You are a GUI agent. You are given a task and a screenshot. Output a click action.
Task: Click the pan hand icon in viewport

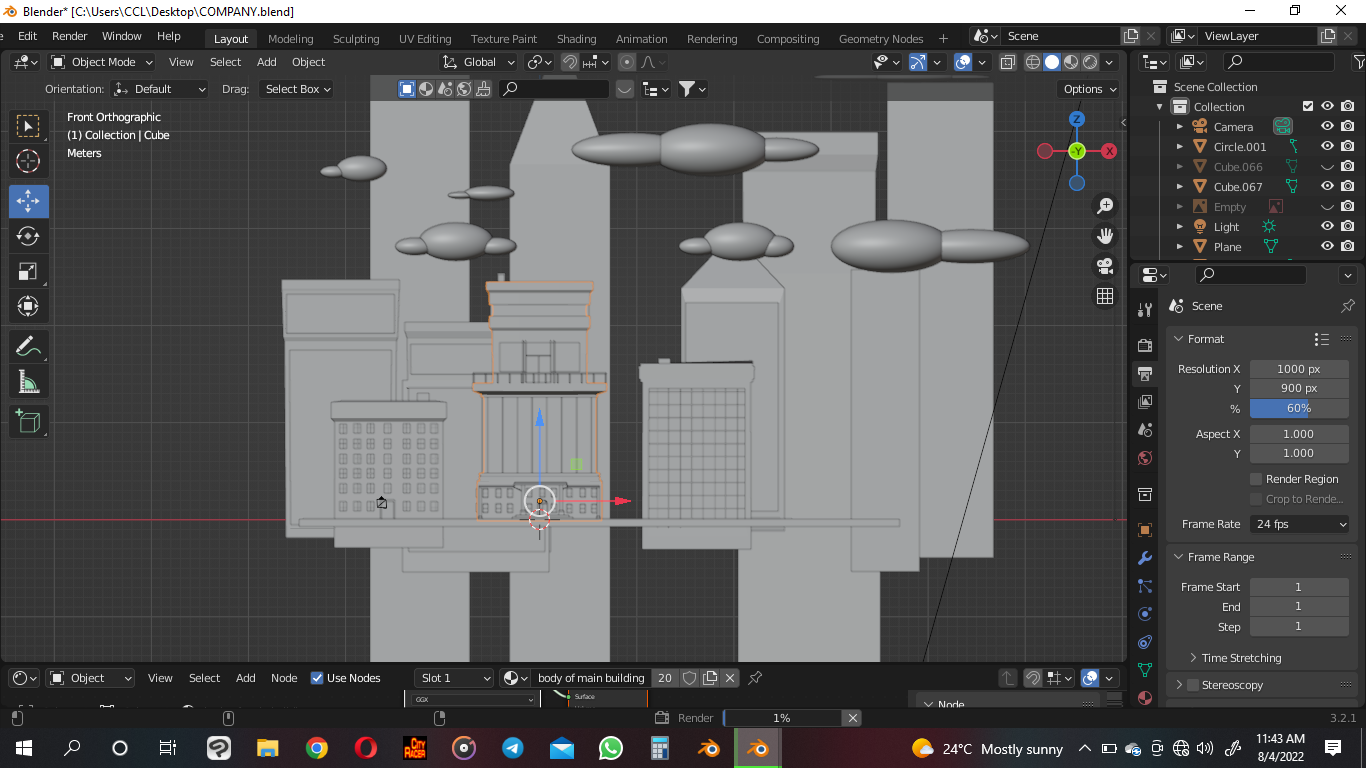click(x=1105, y=236)
